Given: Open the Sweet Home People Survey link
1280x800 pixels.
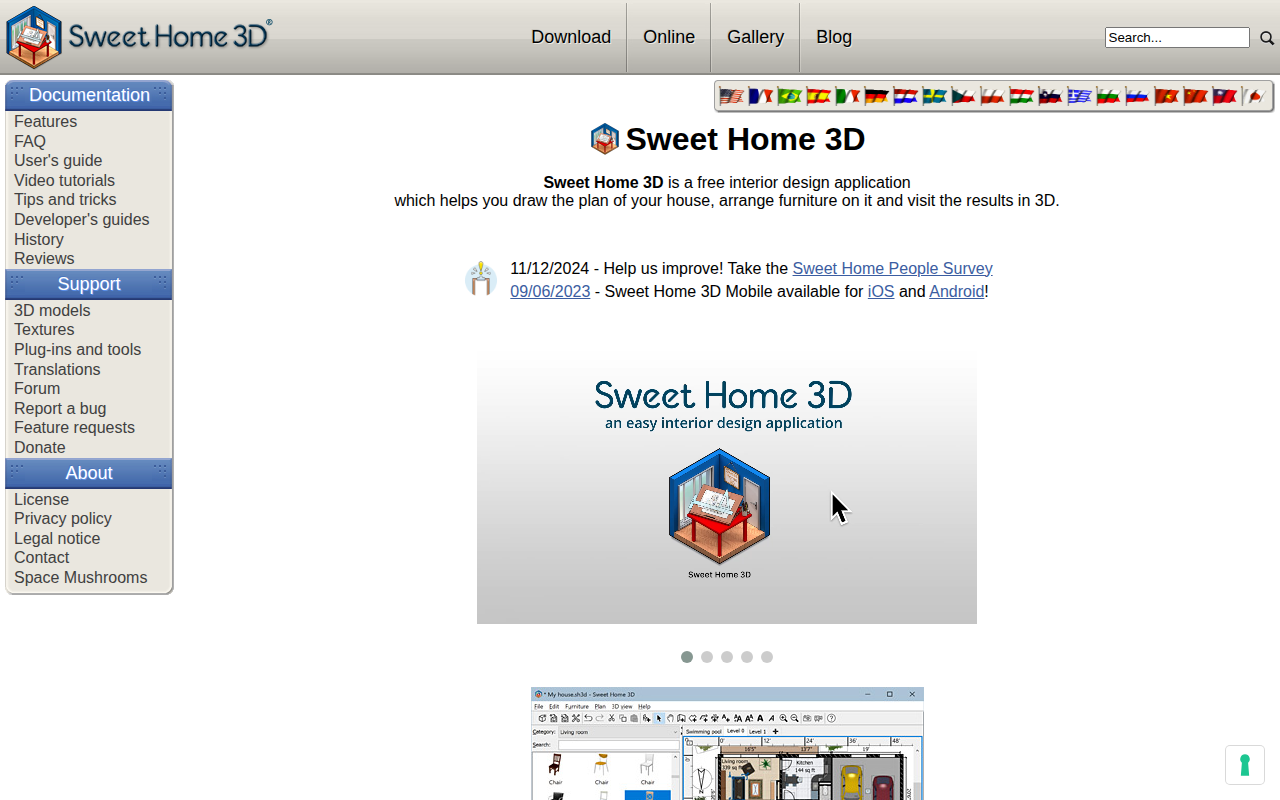Looking at the screenshot, I should 892,268.
